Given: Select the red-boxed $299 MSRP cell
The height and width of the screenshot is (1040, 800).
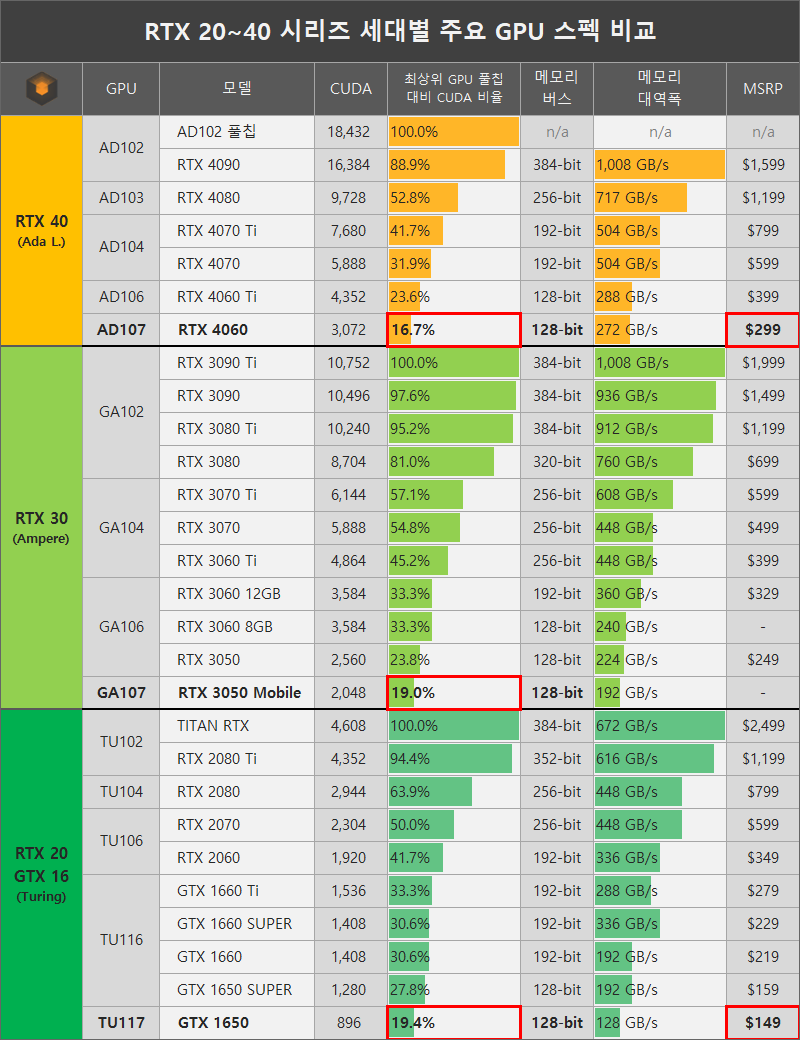Looking at the screenshot, I should [763, 329].
